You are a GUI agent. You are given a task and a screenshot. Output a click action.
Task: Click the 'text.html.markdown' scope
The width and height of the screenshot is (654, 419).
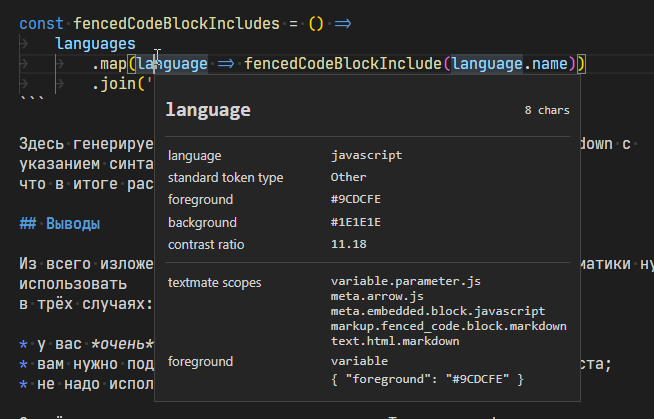click(x=395, y=341)
